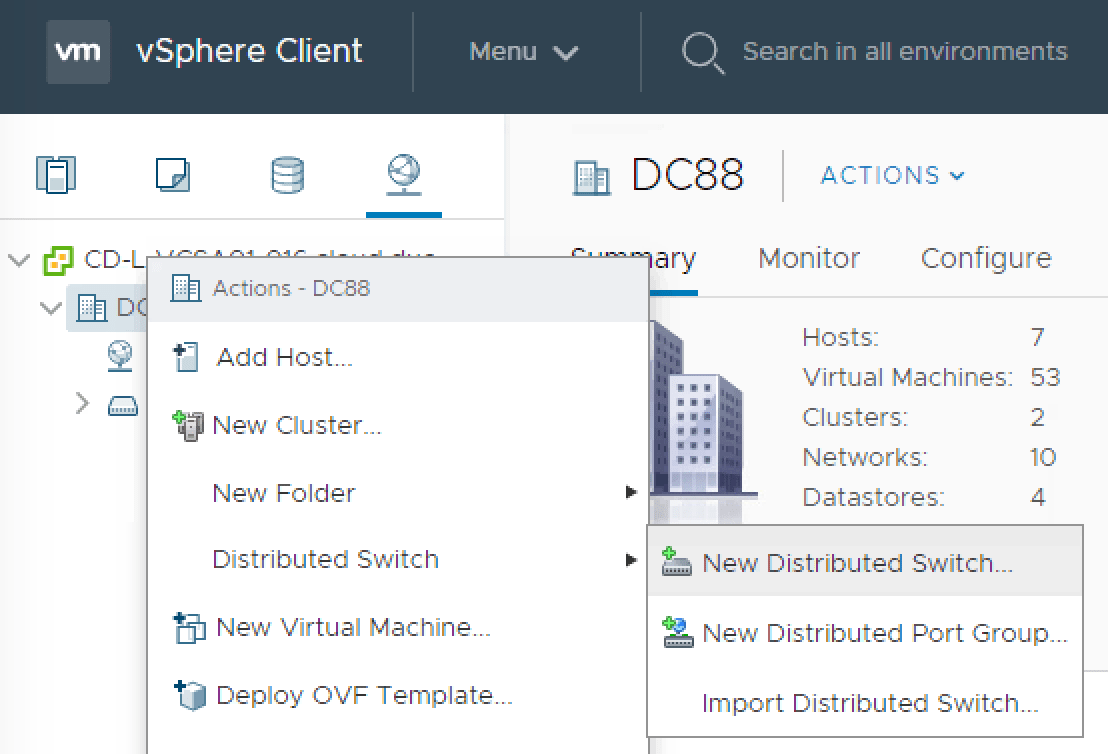Collapse the vCenter server tree node
Screen dimensions: 1108x754
19,262
